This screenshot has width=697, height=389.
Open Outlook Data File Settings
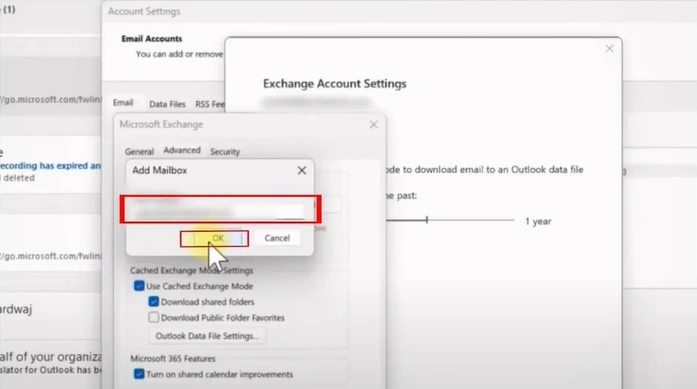[207, 336]
